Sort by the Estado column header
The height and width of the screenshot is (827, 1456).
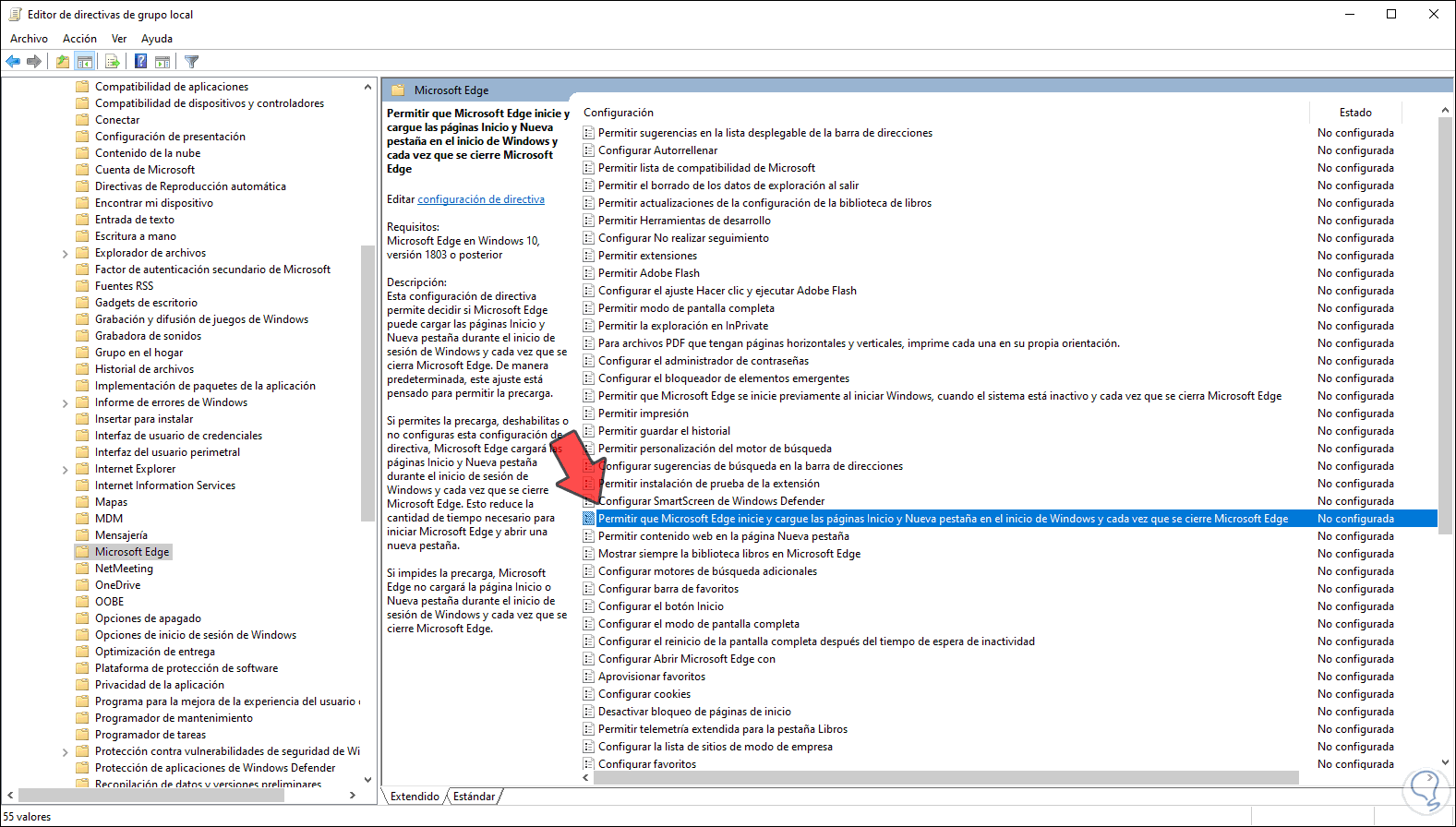(1355, 113)
